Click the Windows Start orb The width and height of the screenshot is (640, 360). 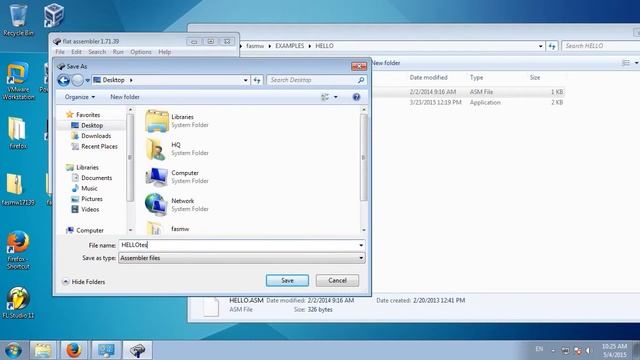click(x=13, y=350)
